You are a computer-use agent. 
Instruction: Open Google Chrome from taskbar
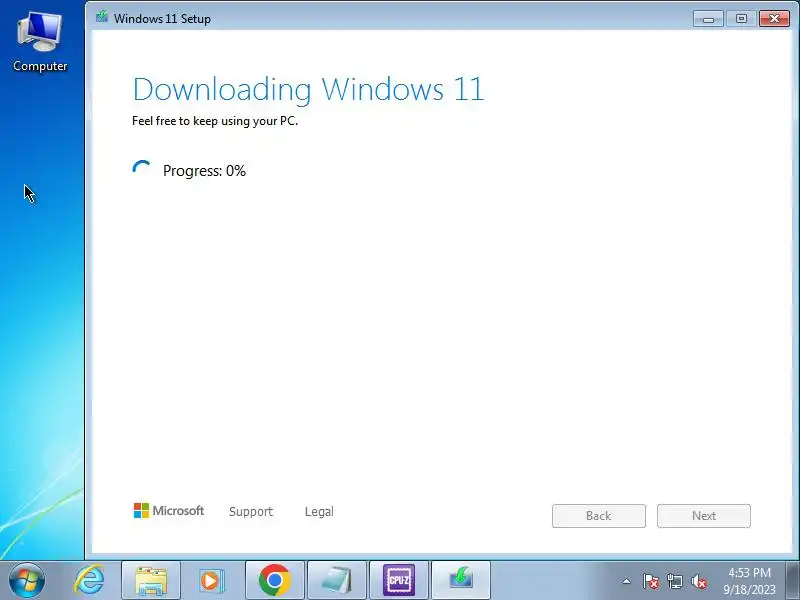[274, 580]
